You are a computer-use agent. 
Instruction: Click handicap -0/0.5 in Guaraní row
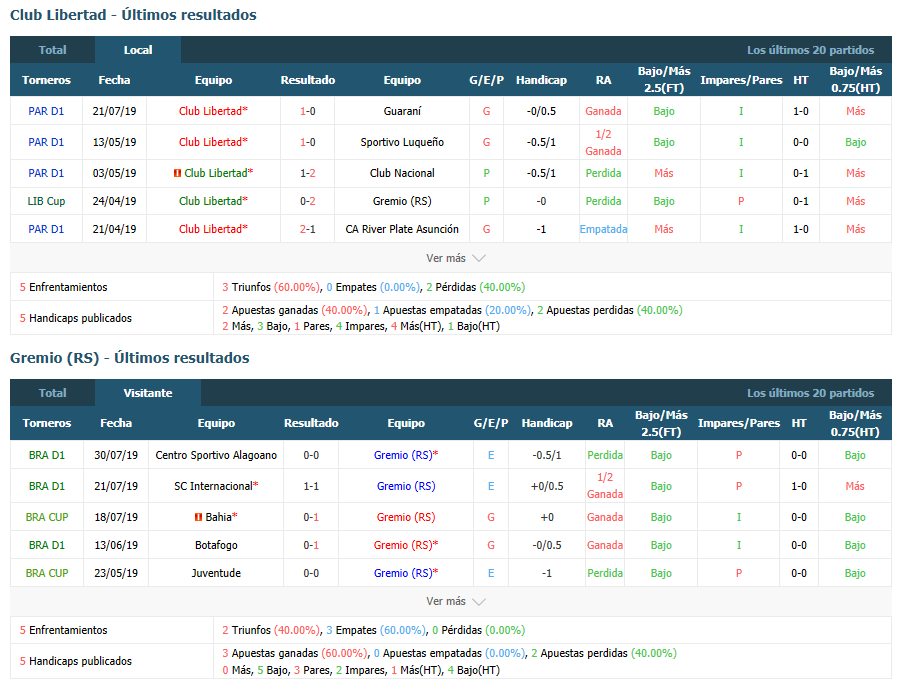click(x=541, y=111)
